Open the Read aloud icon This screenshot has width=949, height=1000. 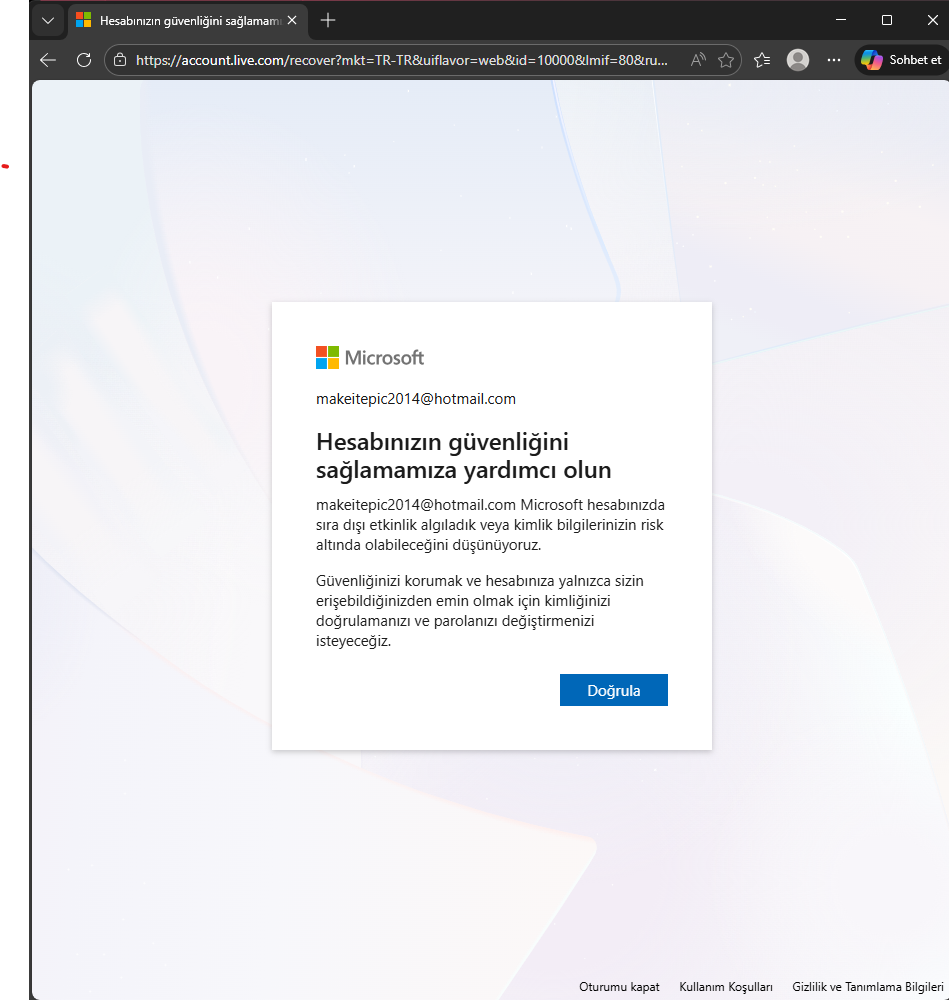[698, 60]
